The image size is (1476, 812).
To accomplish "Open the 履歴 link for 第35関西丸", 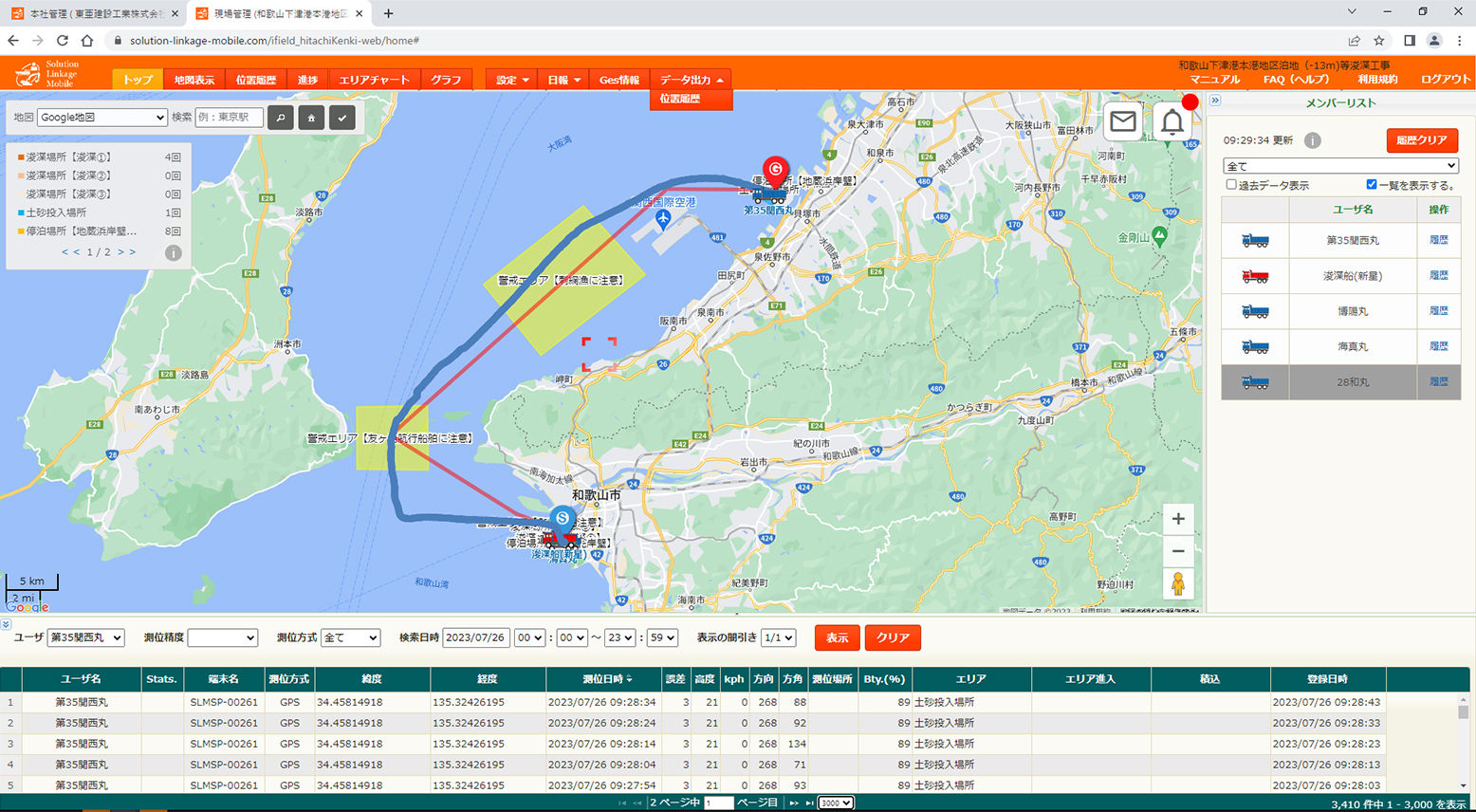I will pyautogui.click(x=1438, y=240).
